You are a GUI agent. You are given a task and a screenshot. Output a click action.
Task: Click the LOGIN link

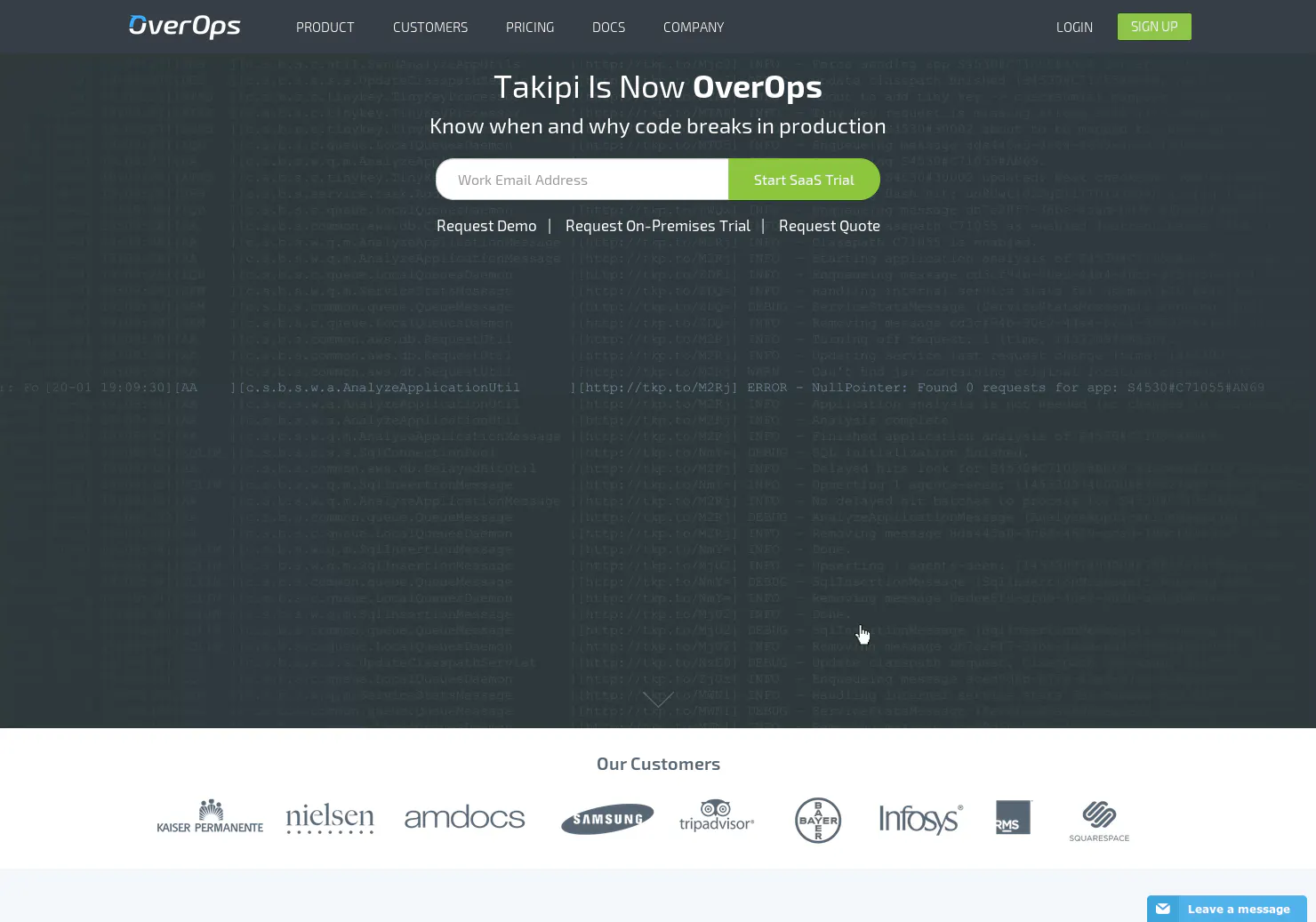click(x=1074, y=28)
